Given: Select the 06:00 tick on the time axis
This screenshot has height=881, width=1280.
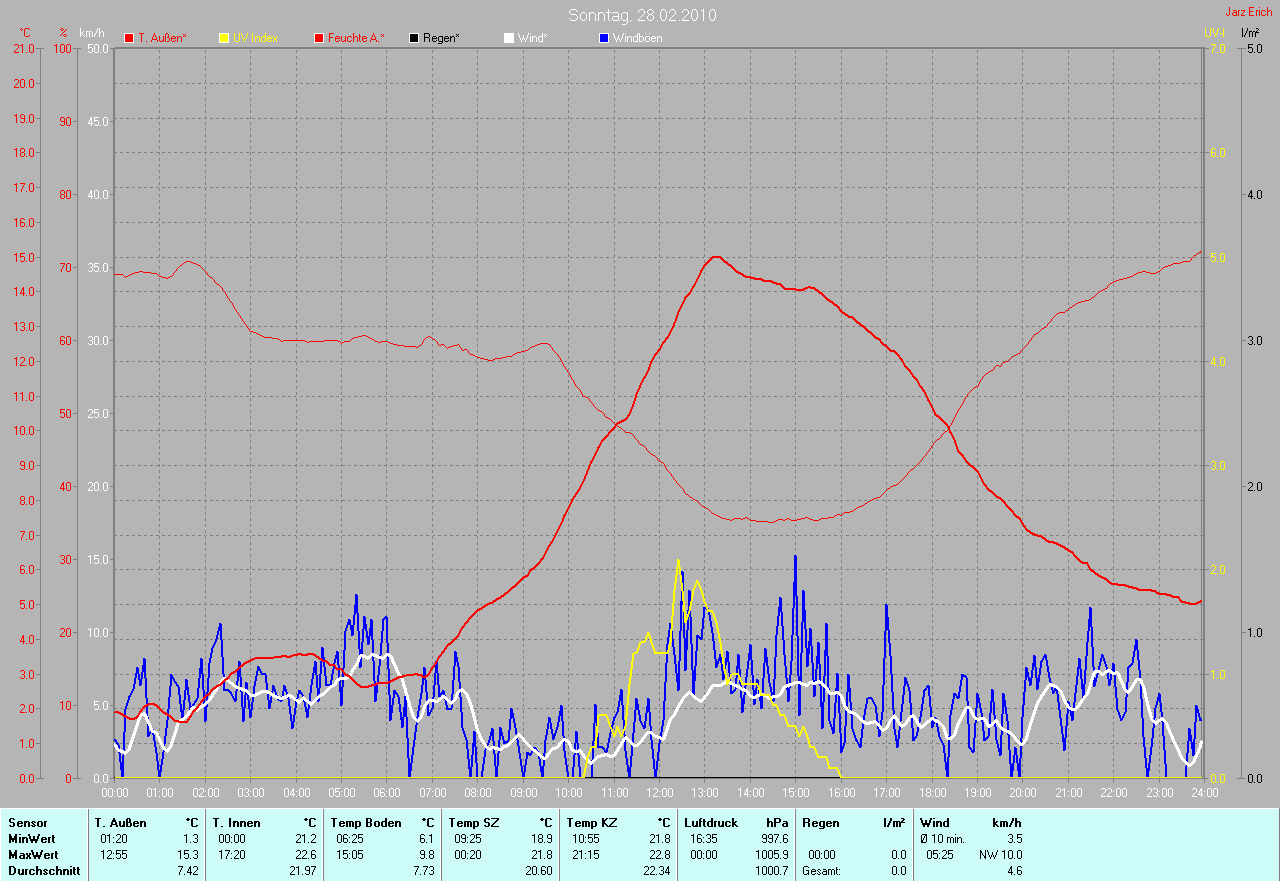Looking at the screenshot, I should [x=386, y=793].
